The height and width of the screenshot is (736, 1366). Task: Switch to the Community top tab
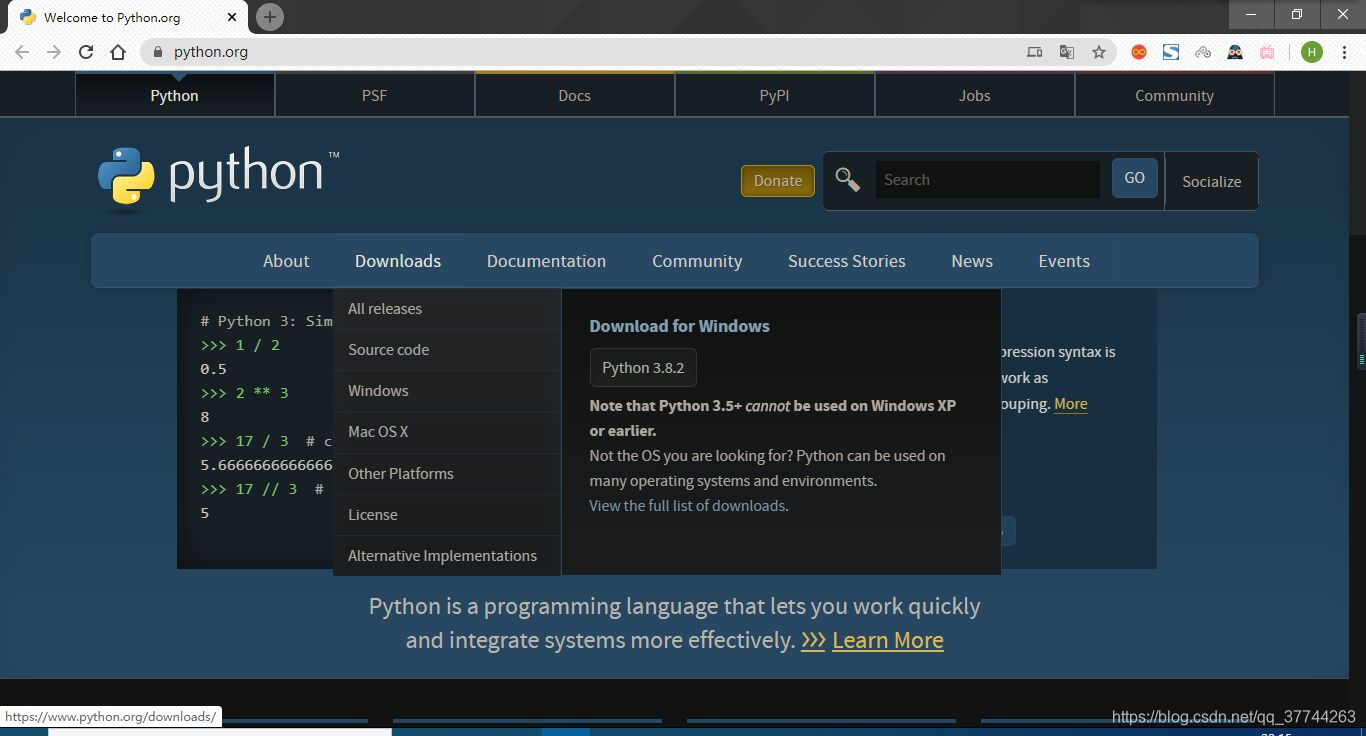[1175, 96]
